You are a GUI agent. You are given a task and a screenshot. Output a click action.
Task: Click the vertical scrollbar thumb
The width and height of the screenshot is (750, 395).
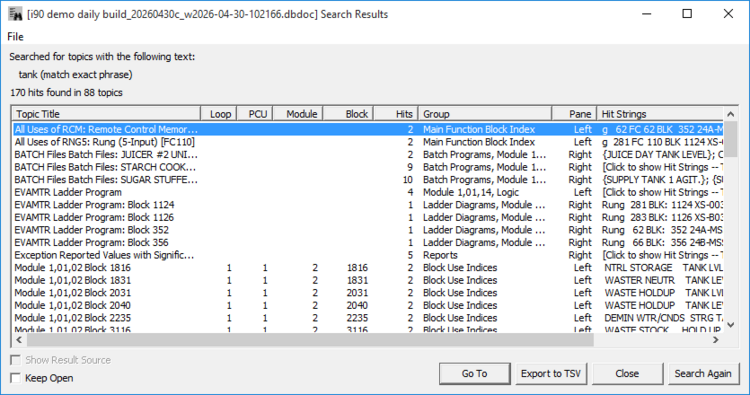coord(730,139)
